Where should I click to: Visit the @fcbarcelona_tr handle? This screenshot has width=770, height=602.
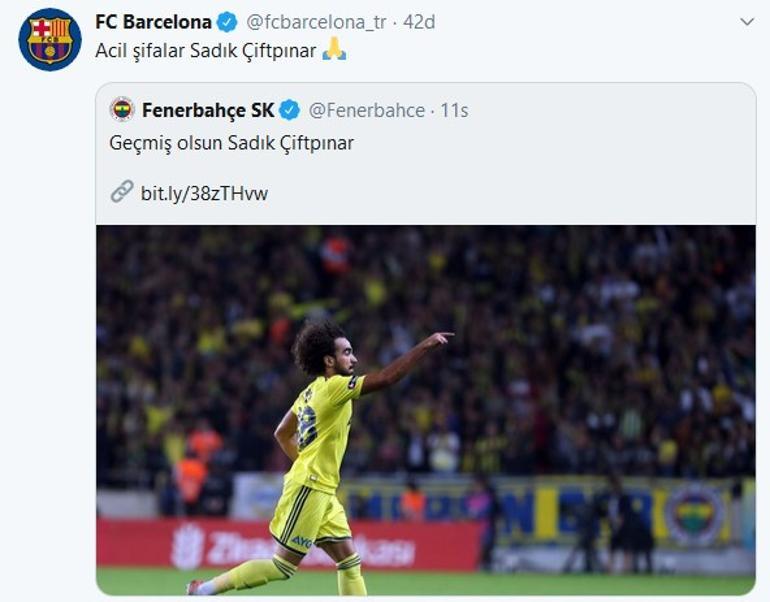(x=316, y=22)
